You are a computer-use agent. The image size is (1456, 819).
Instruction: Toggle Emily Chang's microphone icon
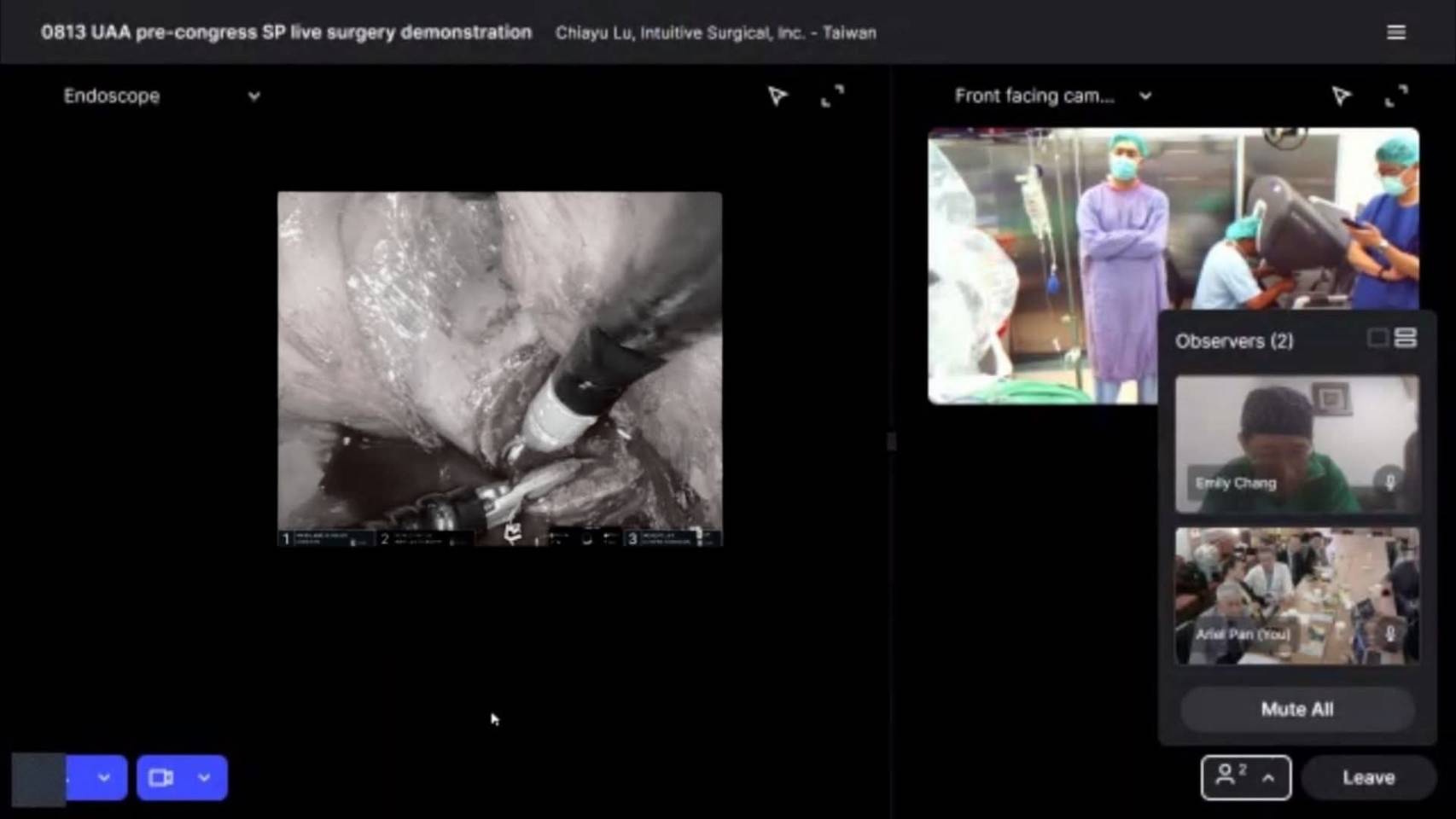(x=1389, y=482)
